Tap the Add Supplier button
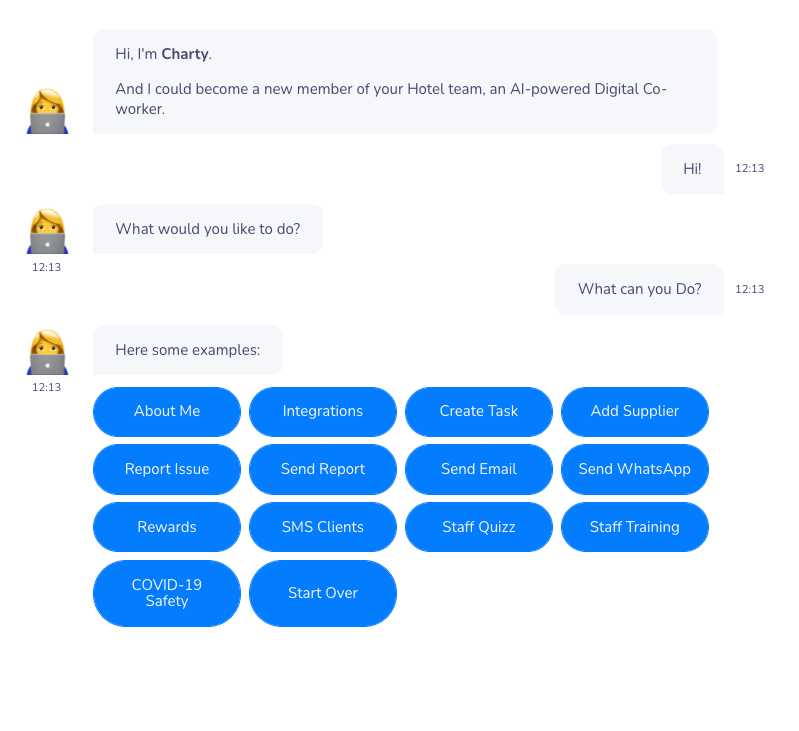 634,412
